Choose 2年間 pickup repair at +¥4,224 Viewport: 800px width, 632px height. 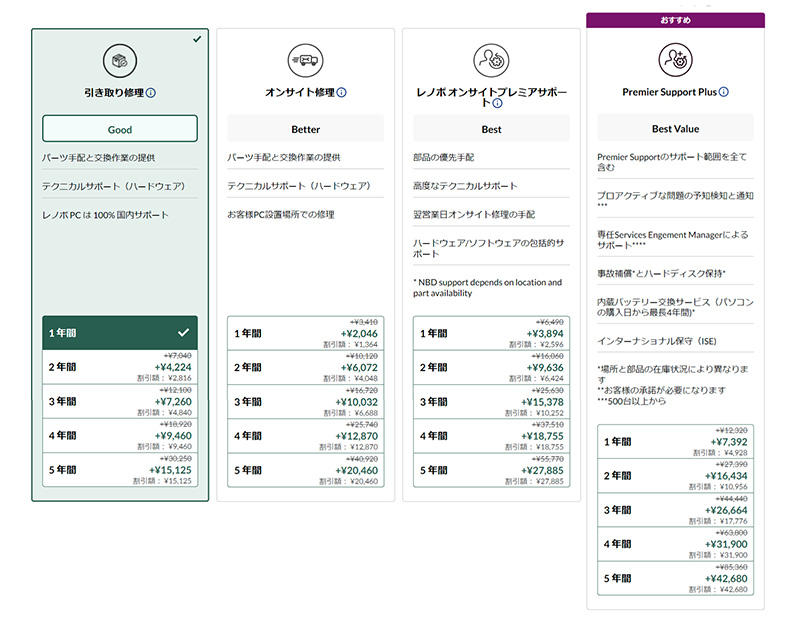tap(120, 367)
